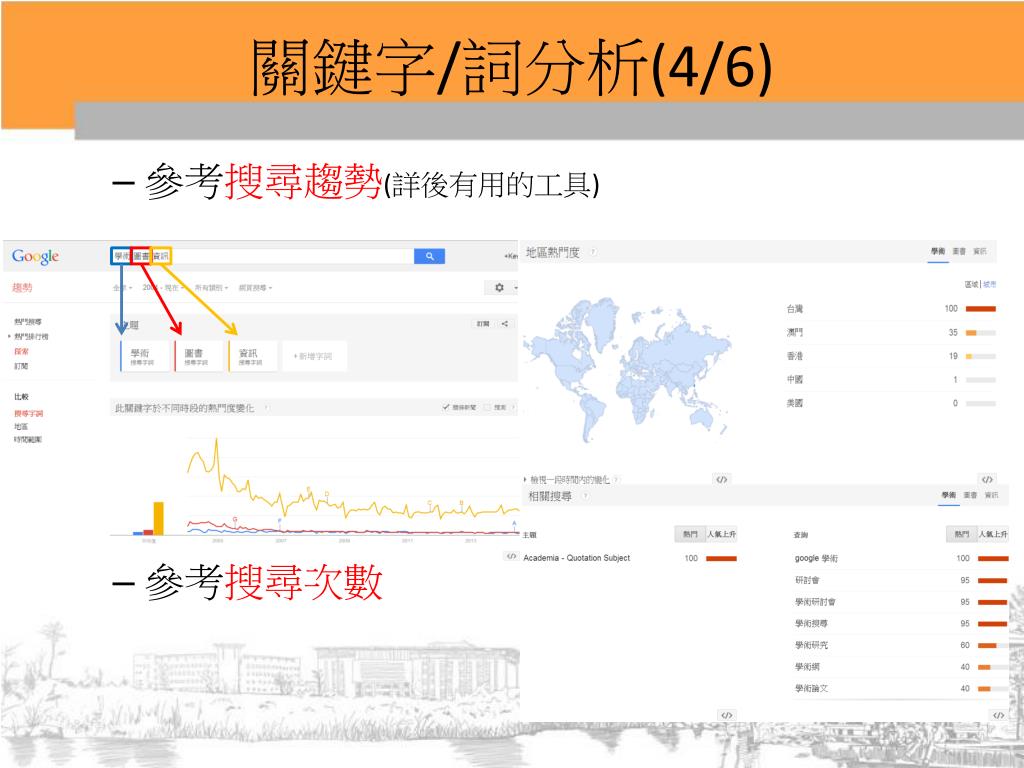Click 人氣上升 button in queries column
This screenshot has height=768, width=1024.
tap(993, 534)
